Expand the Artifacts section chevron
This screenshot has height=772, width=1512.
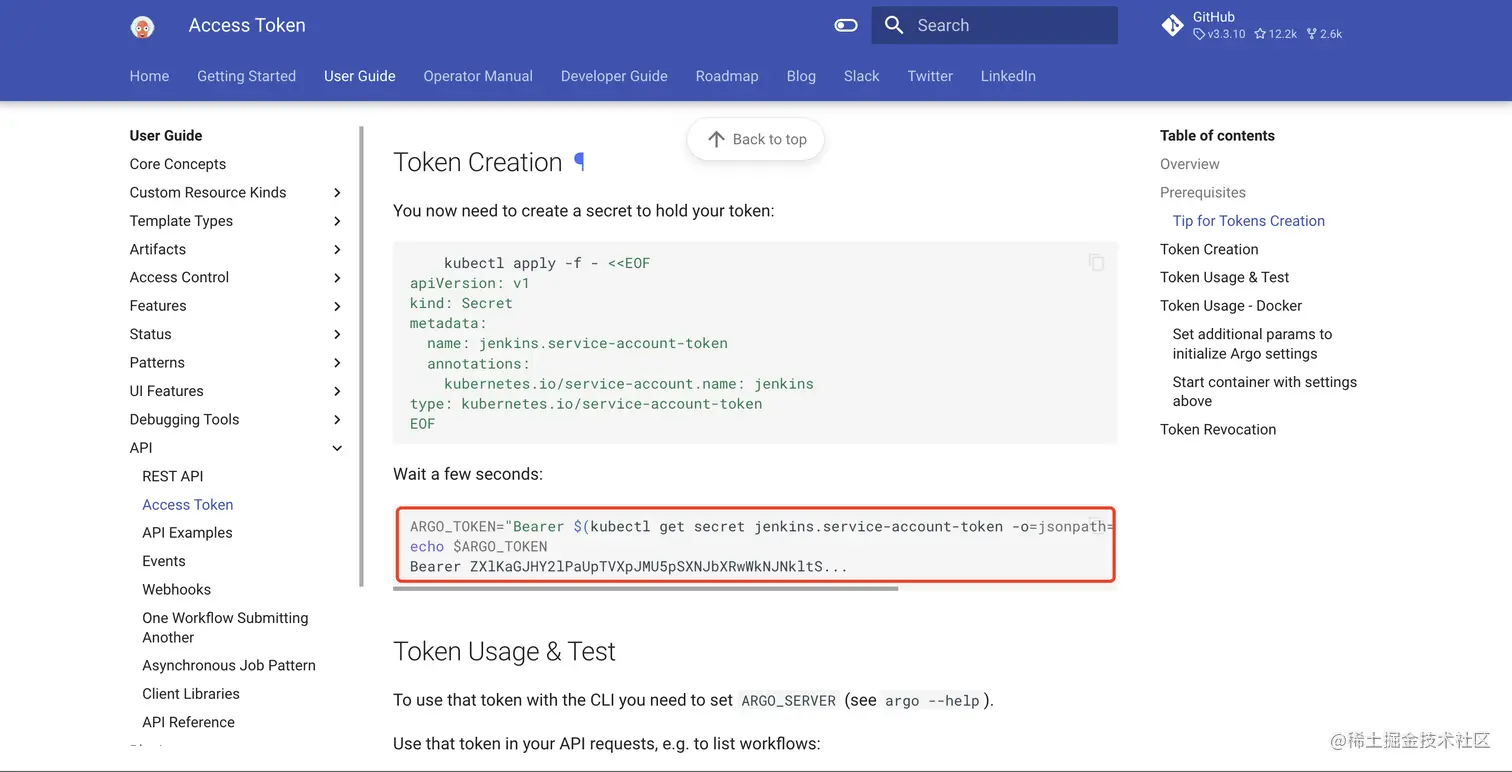(x=337, y=250)
